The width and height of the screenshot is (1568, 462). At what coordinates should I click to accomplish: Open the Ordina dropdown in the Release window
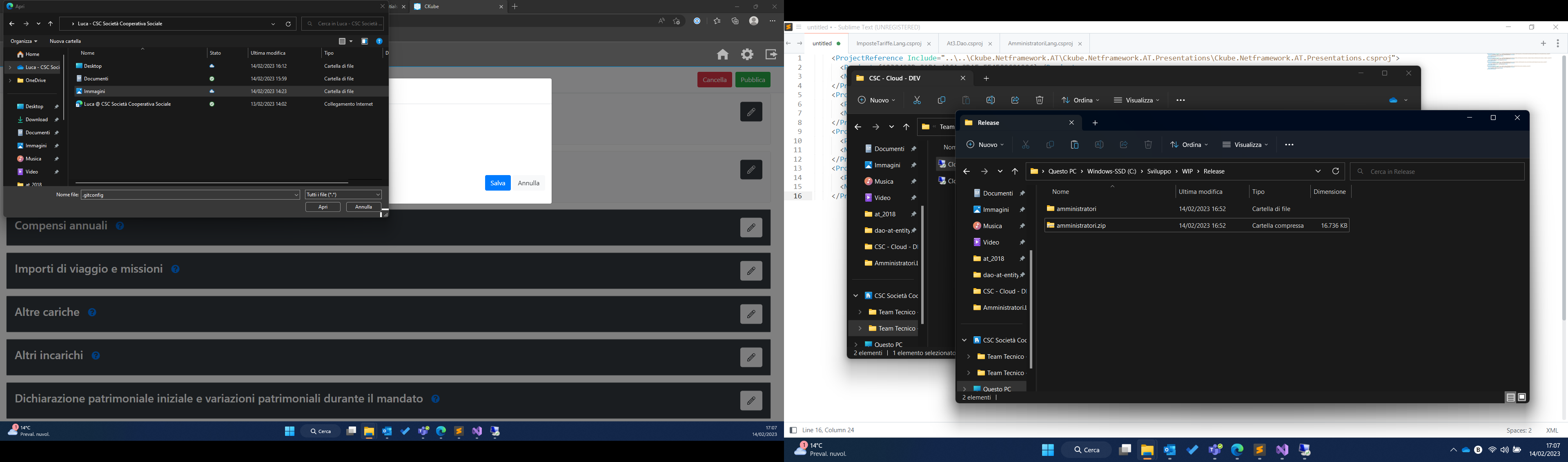click(1189, 145)
